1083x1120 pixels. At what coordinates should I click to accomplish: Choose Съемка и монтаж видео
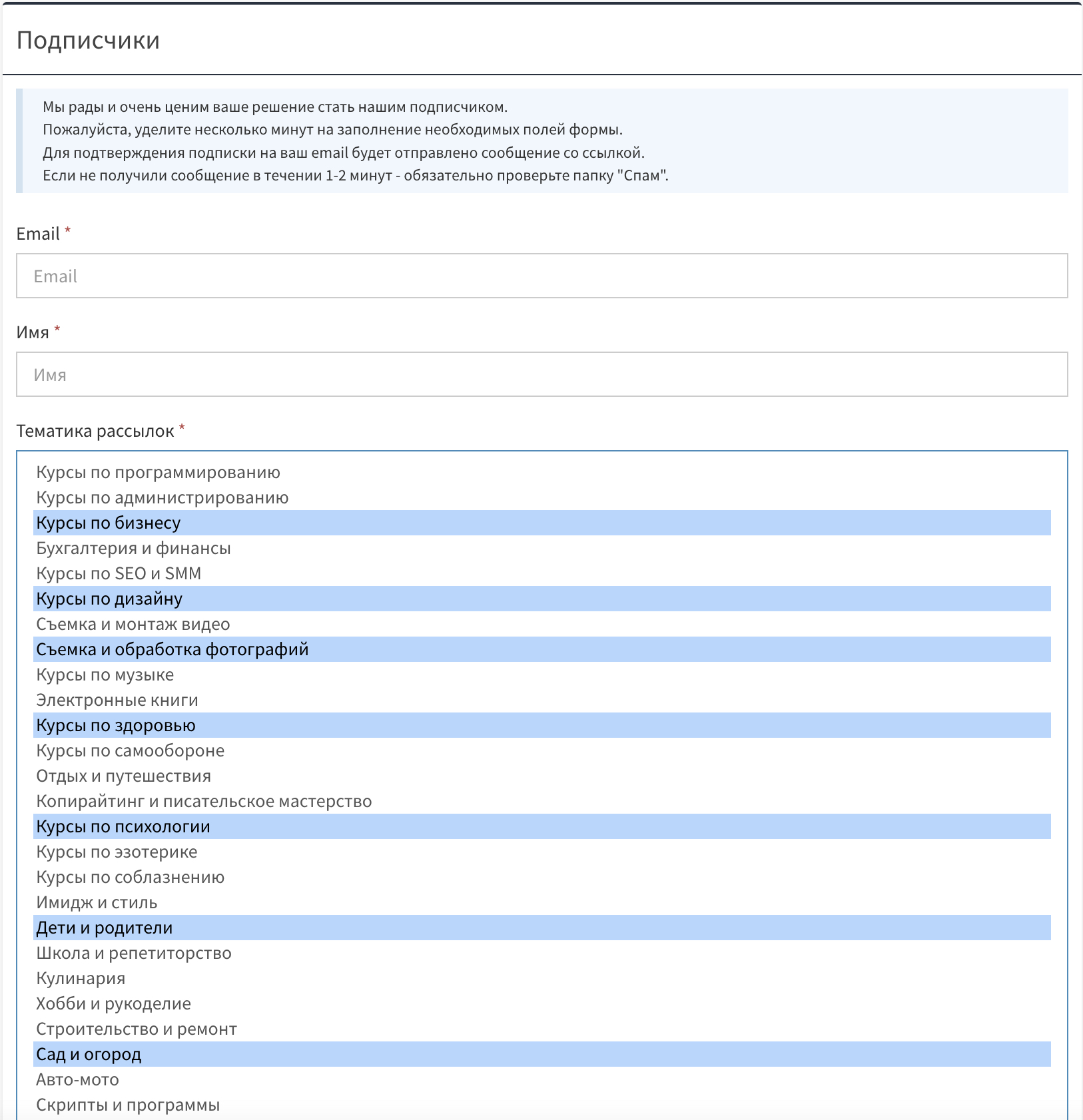coord(133,624)
